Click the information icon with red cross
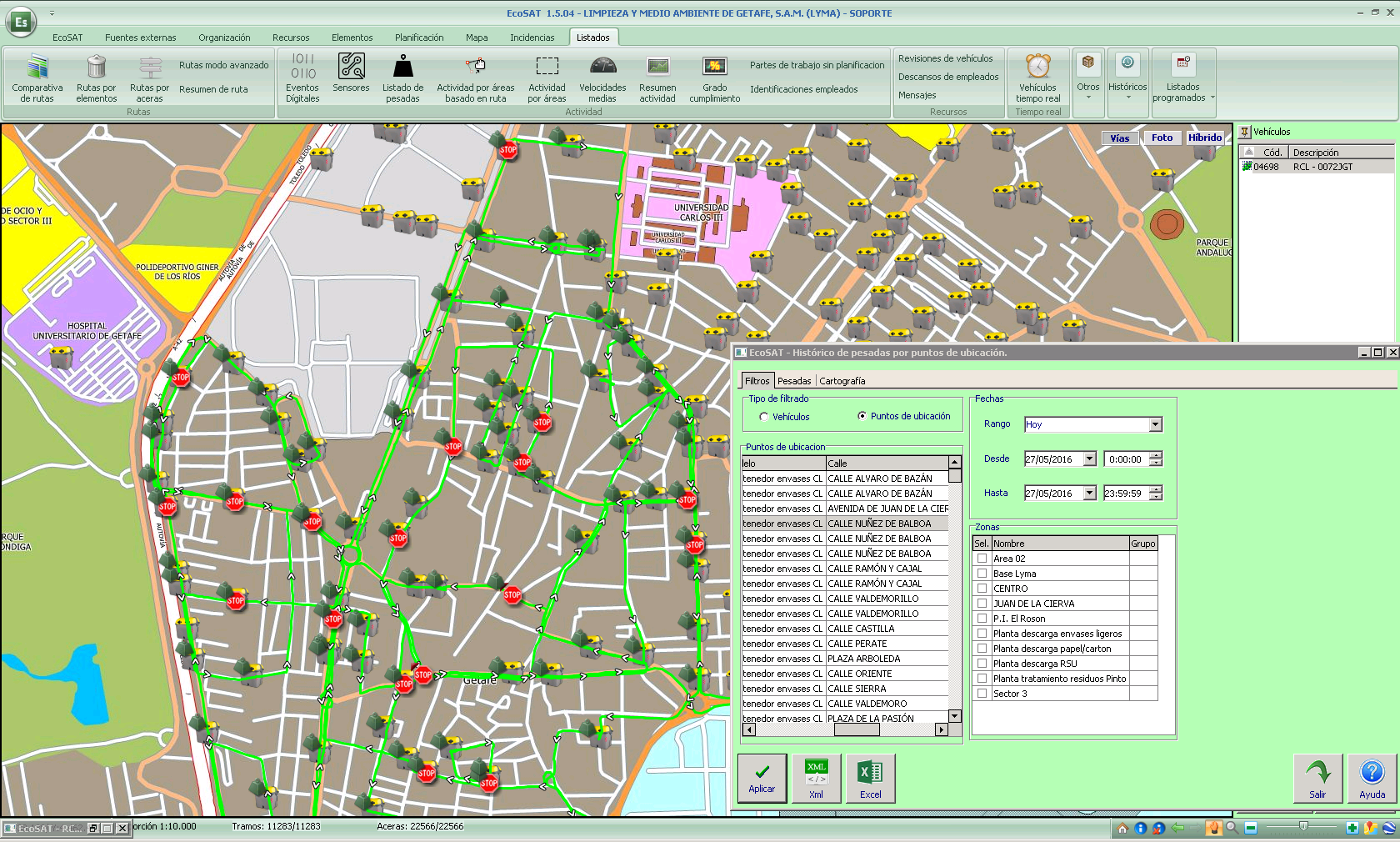This screenshot has height=842, width=1400. 1159,828
